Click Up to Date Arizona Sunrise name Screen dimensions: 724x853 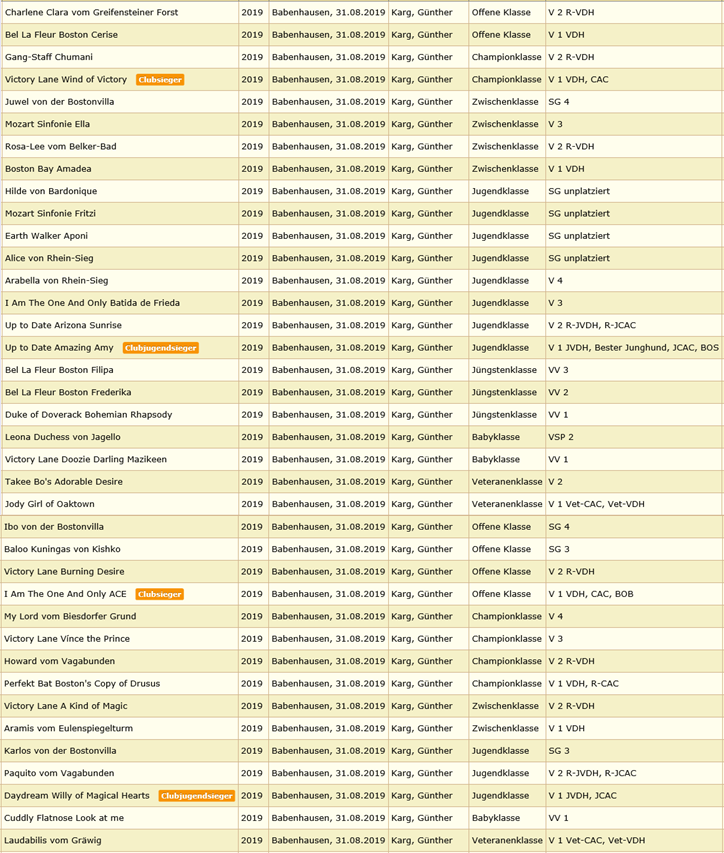(x=64, y=325)
